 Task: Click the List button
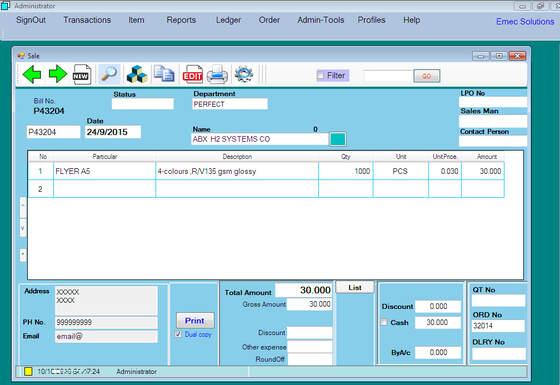pos(355,288)
